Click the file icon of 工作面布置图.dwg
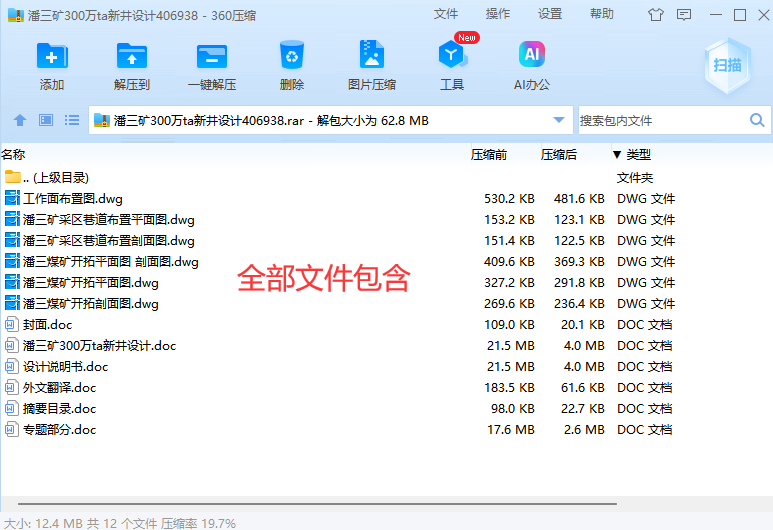This screenshot has width=773, height=530. (12, 198)
